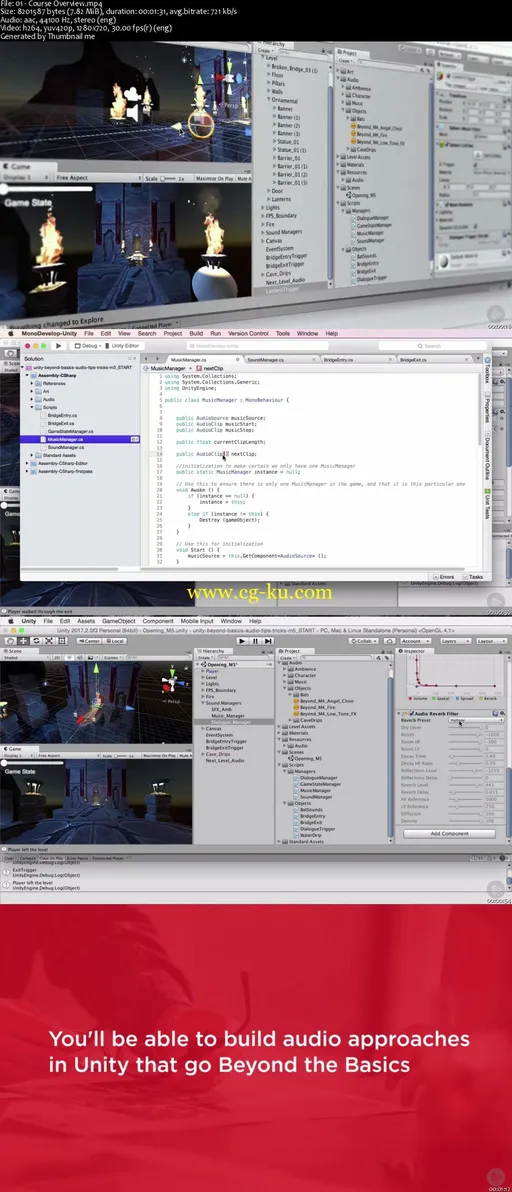The width and height of the screenshot is (512, 1192).
Task: Toggle the Center pivot button in bottom Unity
Action: click(90, 641)
